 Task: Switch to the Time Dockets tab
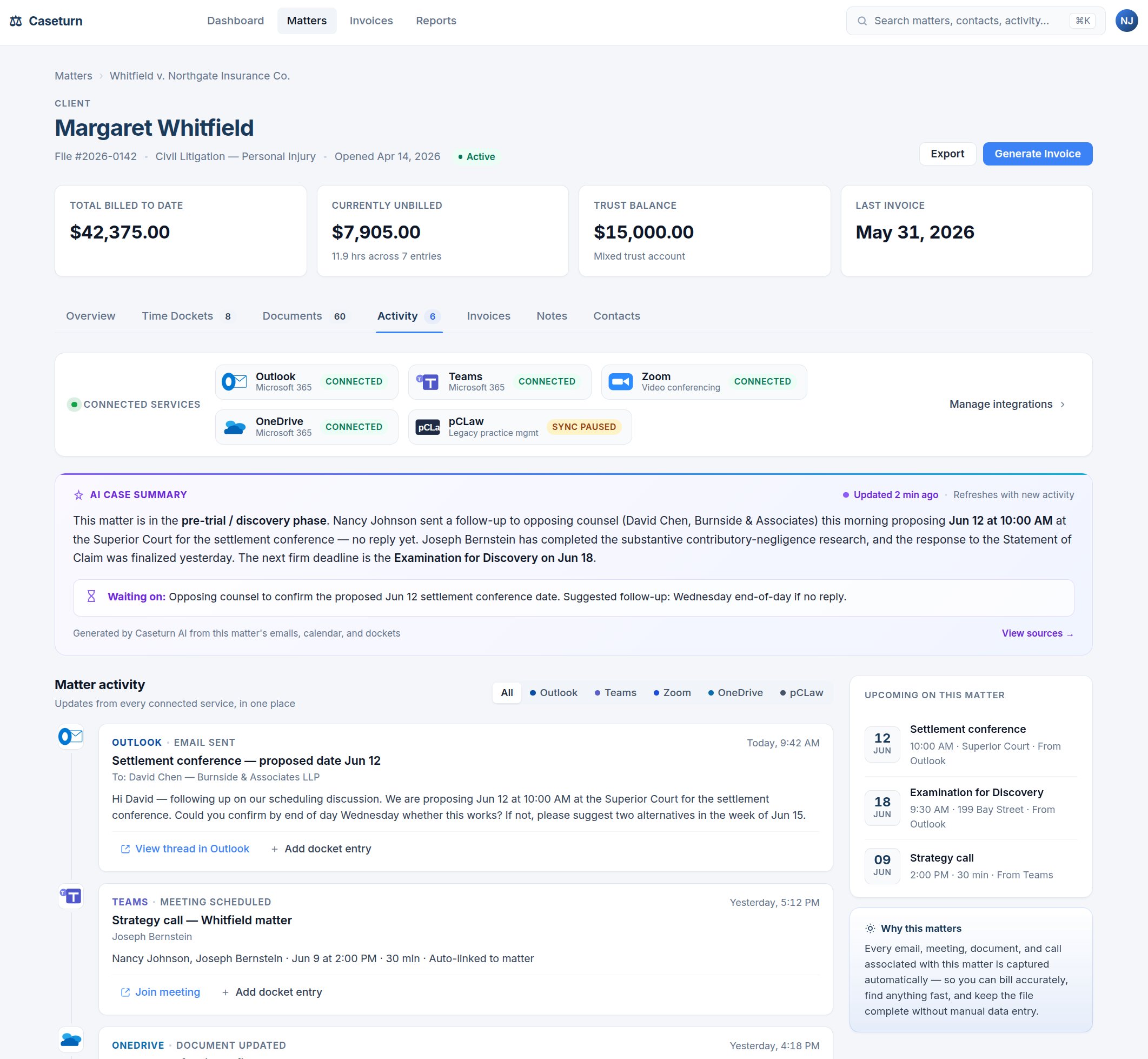tap(189, 316)
